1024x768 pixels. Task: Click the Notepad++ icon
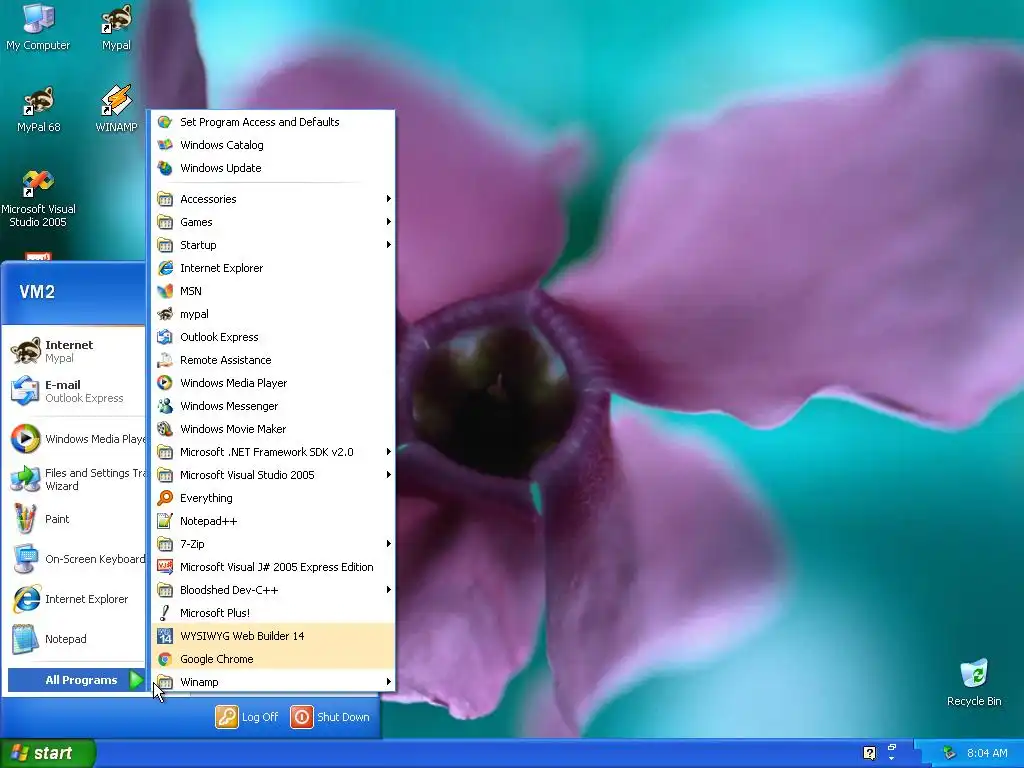tap(165, 520)
